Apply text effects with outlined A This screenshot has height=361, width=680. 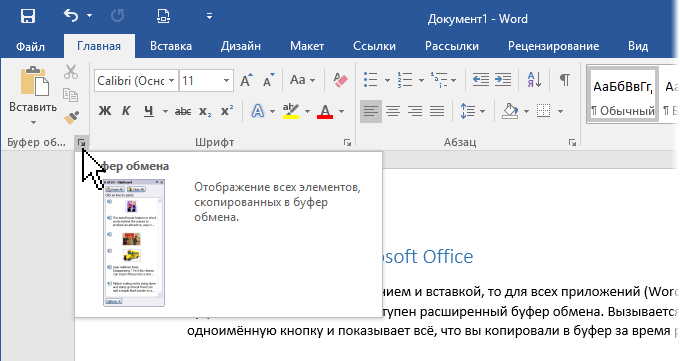258,112
